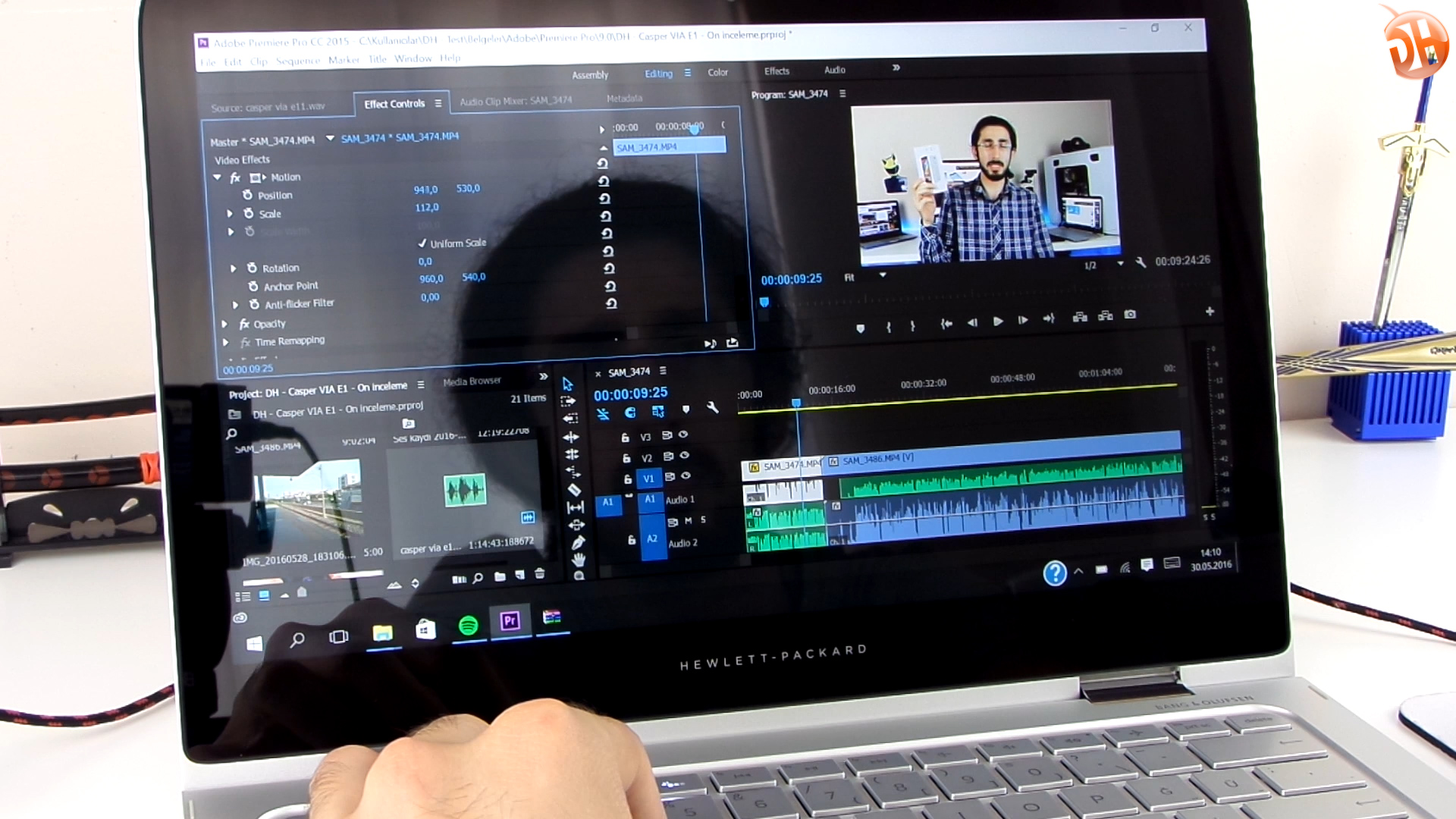Expand the Time Remapping effect

226,343
